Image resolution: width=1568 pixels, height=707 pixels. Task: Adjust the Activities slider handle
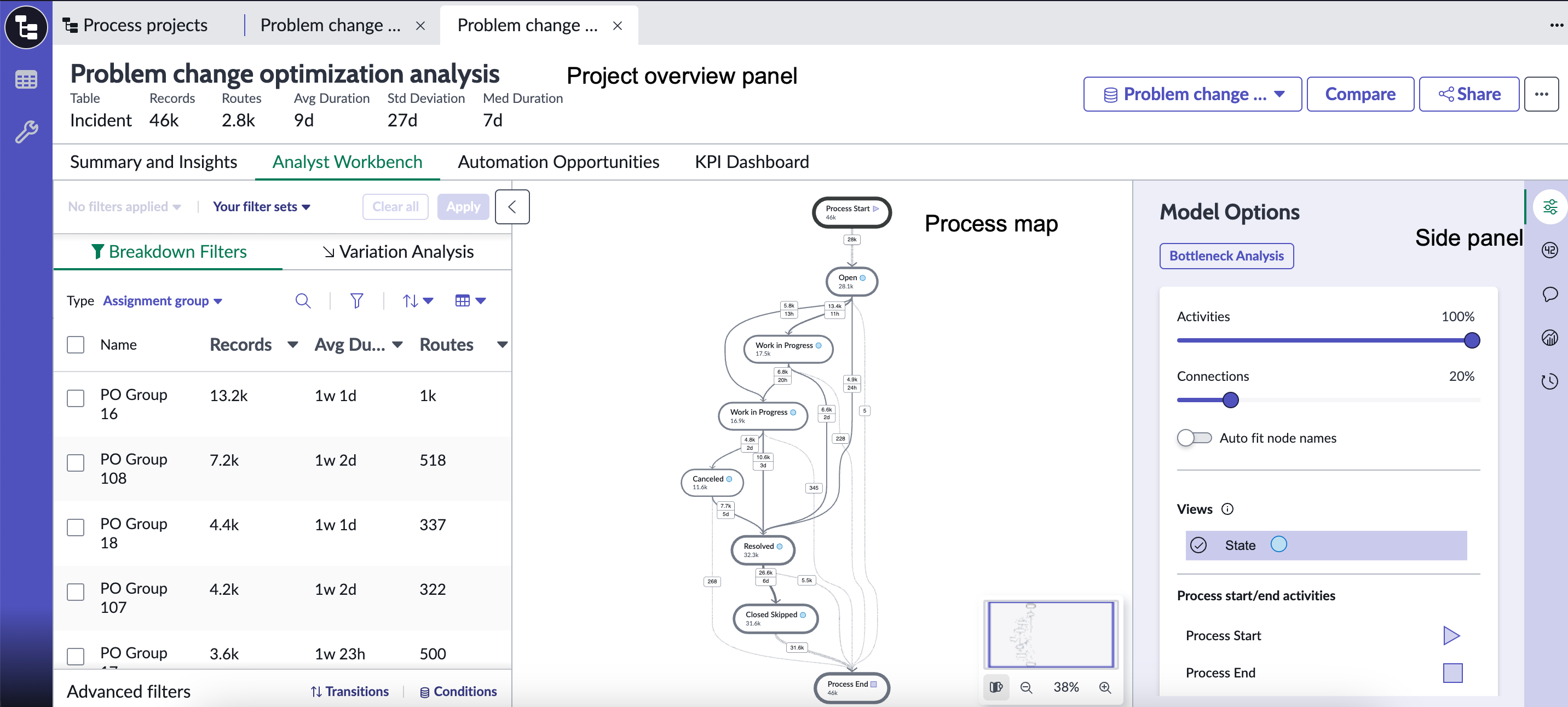point(1472,341)
